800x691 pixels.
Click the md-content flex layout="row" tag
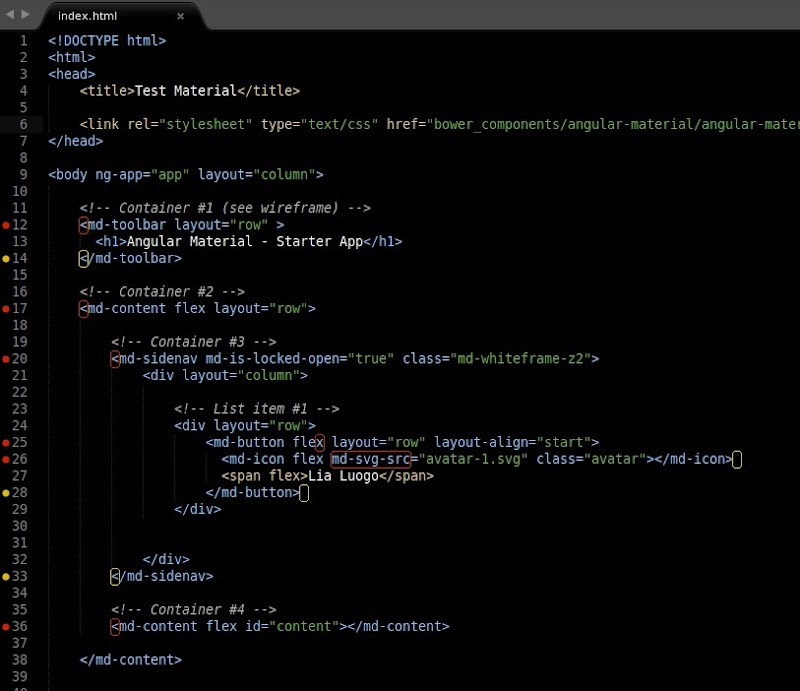[x=197, y=309]
